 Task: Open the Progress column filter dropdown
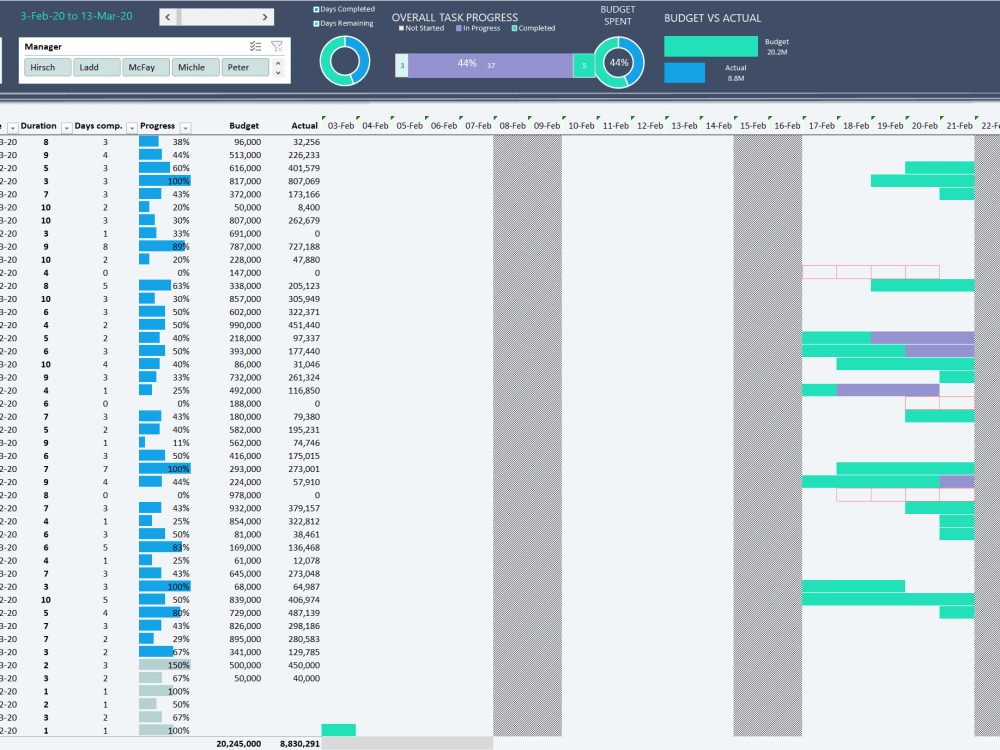coord(185,128)
